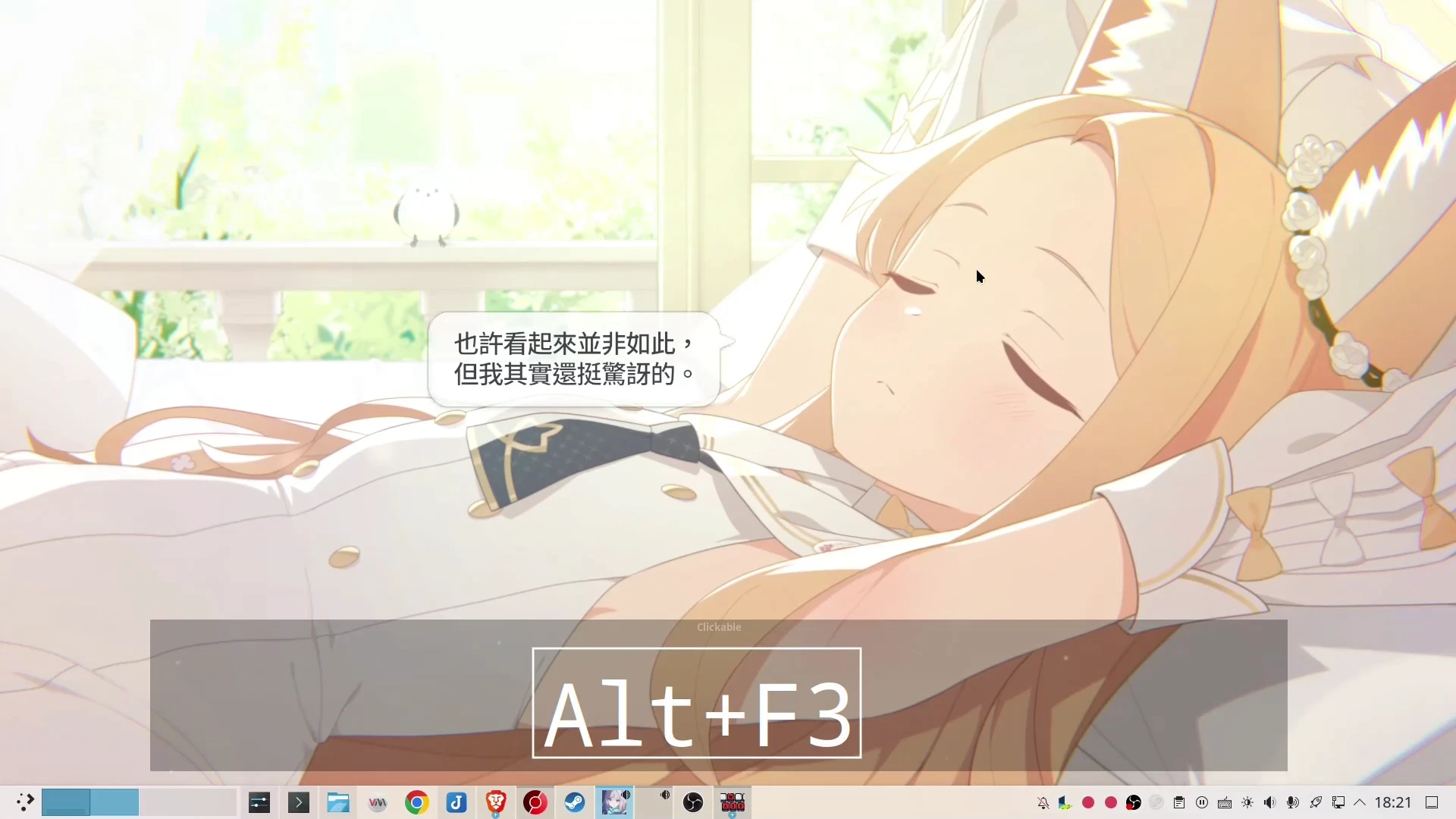Open brightness slider via the sun tray icon
The height and width of the screenshot is (819, 1456).
point(1246,802)
